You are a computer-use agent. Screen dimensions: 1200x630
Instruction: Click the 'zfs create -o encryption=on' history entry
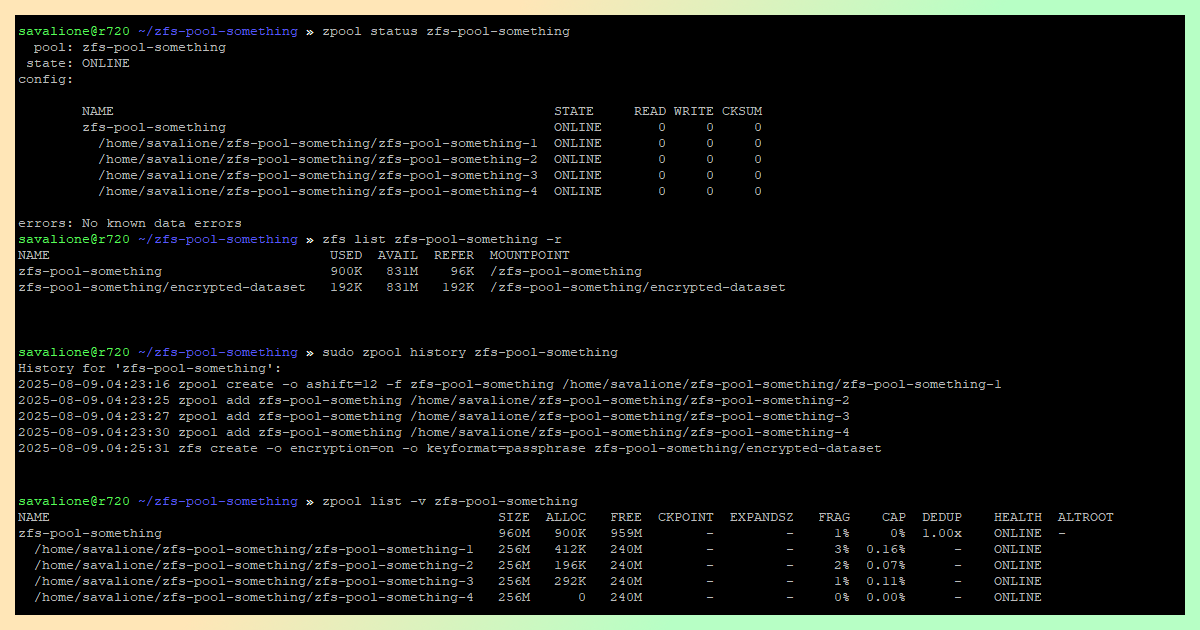(x=450, y=448)
